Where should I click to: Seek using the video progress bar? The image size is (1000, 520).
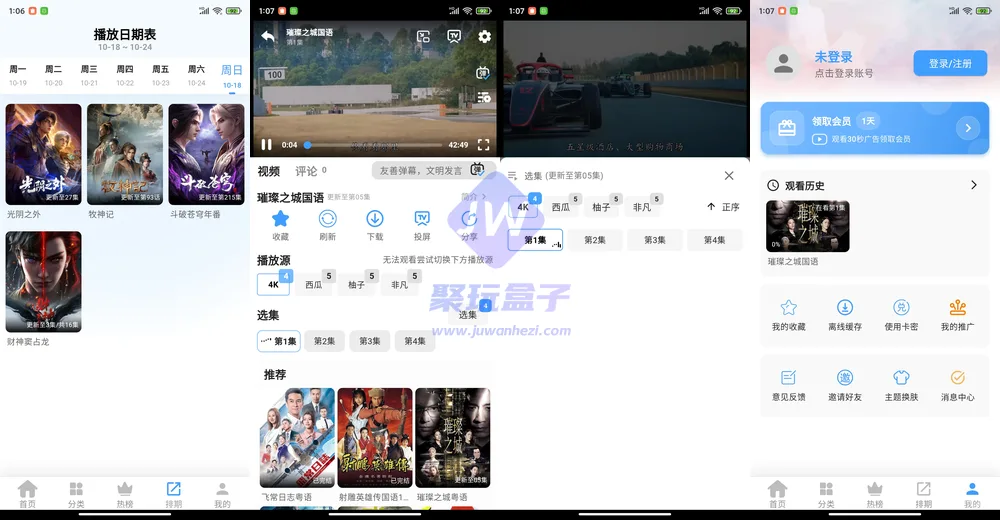pyautogui.click(x=374, y=145)
